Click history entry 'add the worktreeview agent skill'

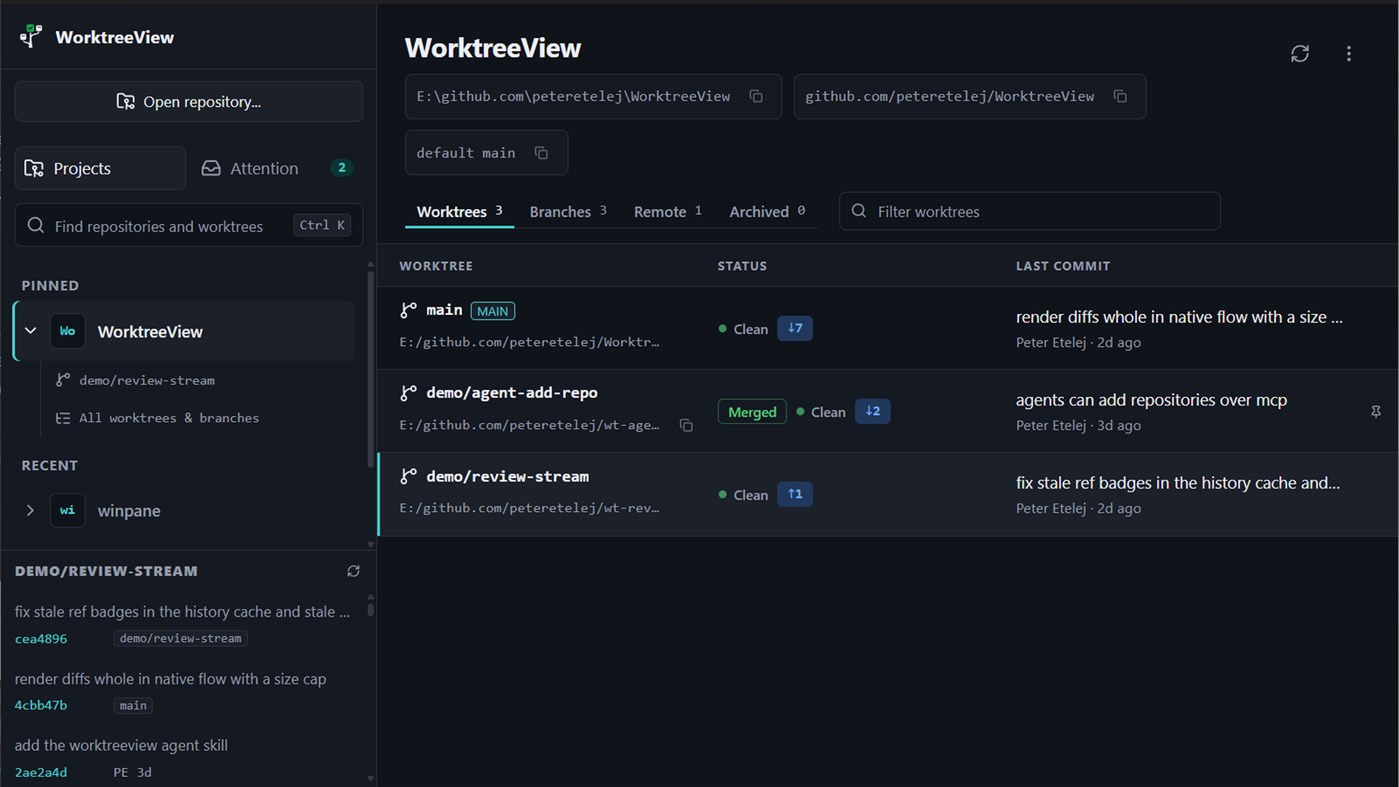[121, 745]
